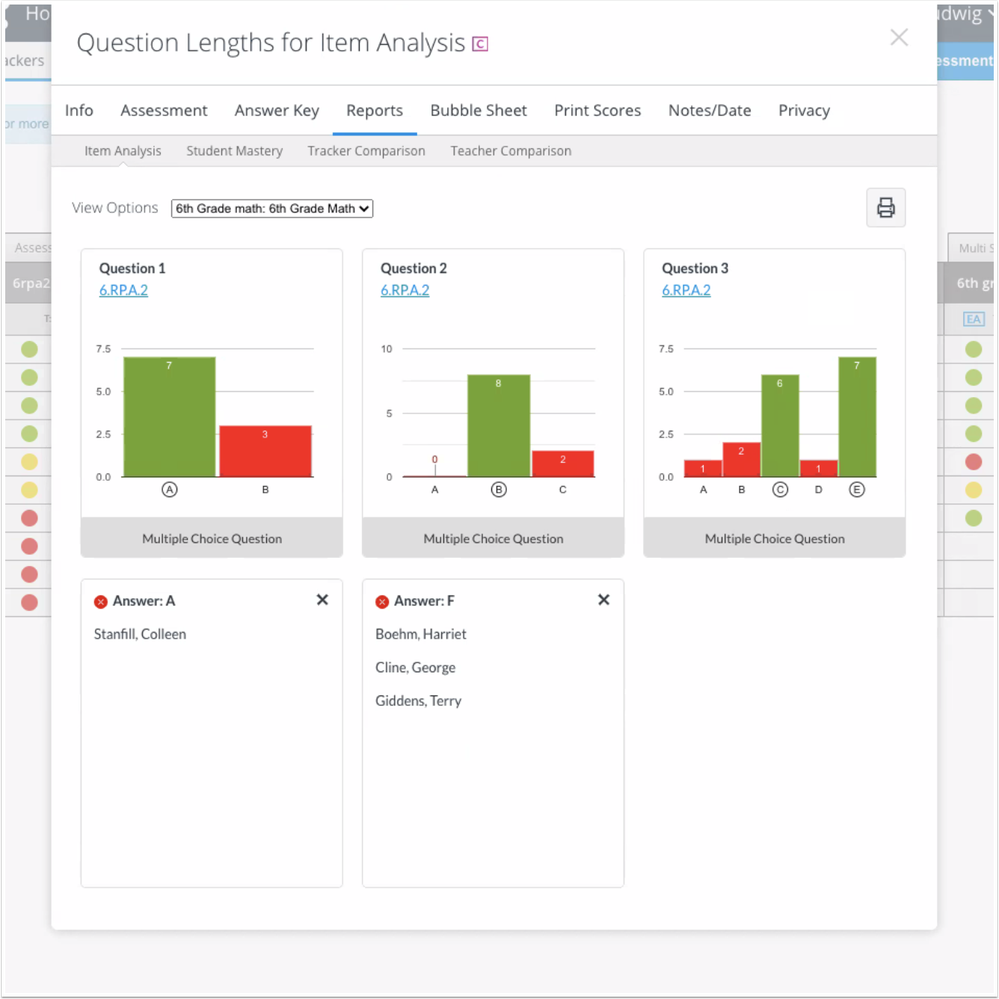Image resolution: width=999 pixels, height=999 pixels.
Task: Click Question 3 red bar for answer A
Action: point(703,468)
